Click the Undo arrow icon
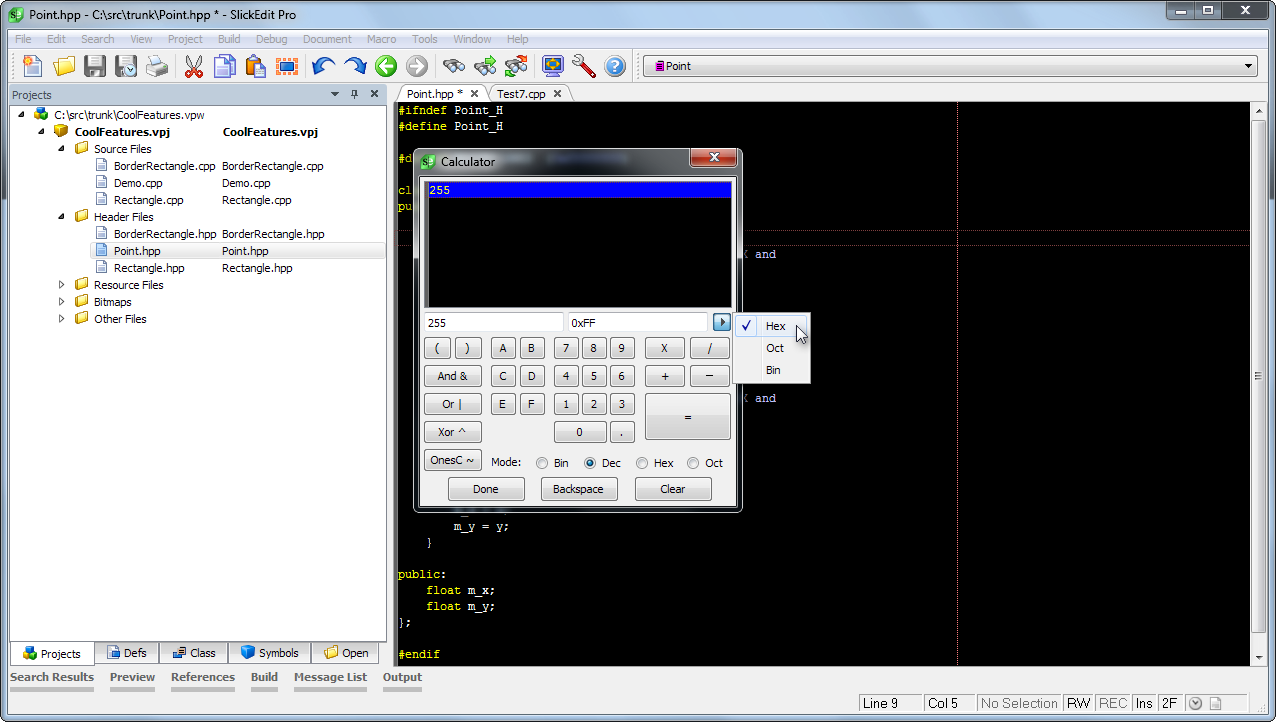Viewport: 1276px width, 722px height. (x=323, y=66)
